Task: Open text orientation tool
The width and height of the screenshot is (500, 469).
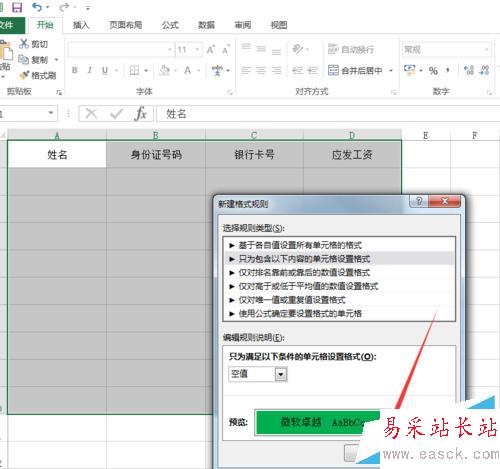Action: [297, 49]
